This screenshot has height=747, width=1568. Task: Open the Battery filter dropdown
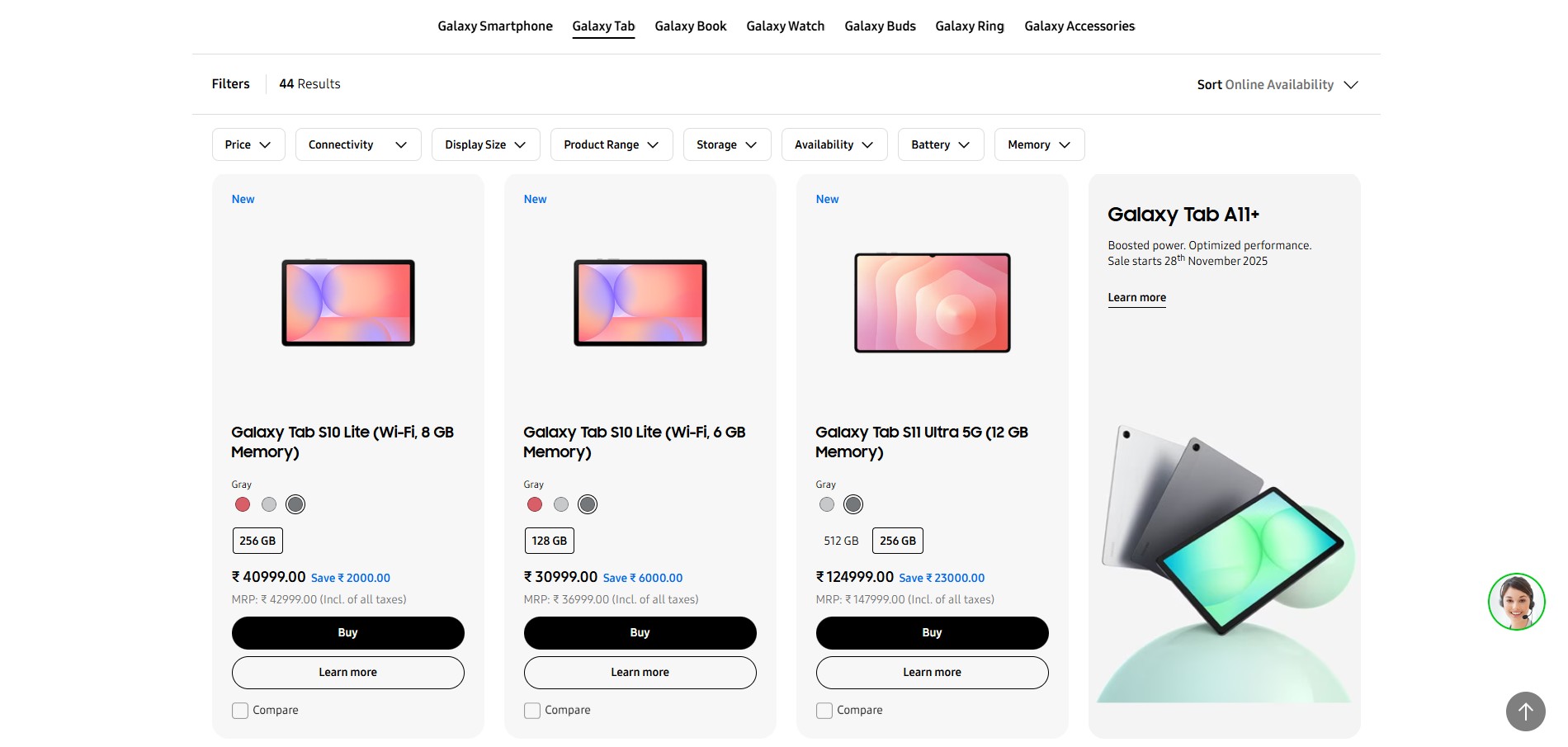pos(940,144)
